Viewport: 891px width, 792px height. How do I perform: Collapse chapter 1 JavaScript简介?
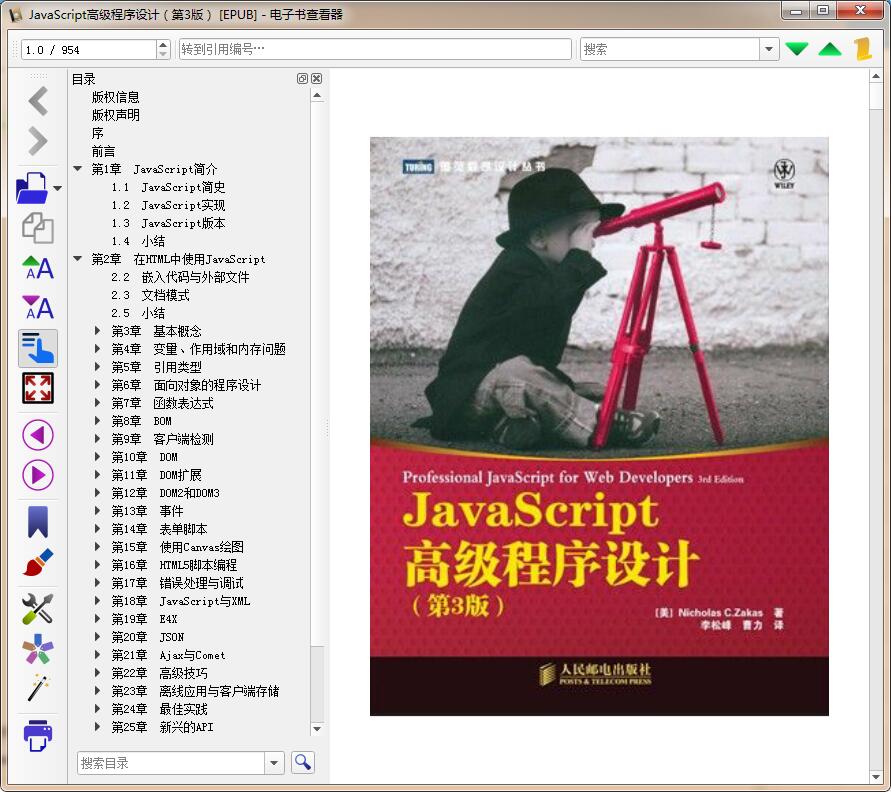point(78,168)
